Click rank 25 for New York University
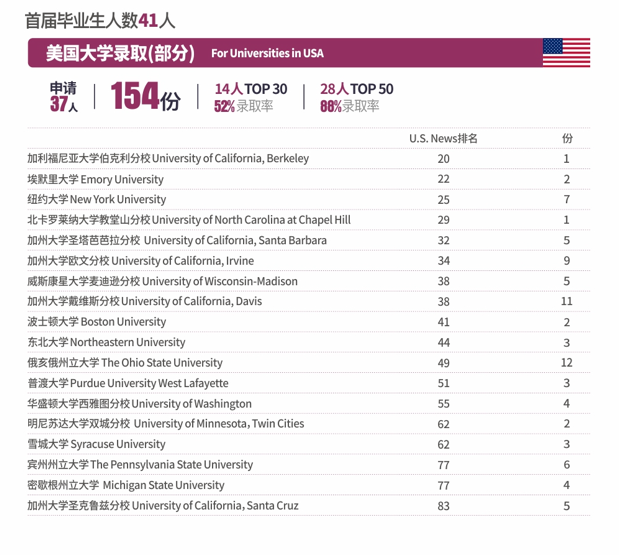The width and height of the screenshot is (619, 555). coord(443,200)
